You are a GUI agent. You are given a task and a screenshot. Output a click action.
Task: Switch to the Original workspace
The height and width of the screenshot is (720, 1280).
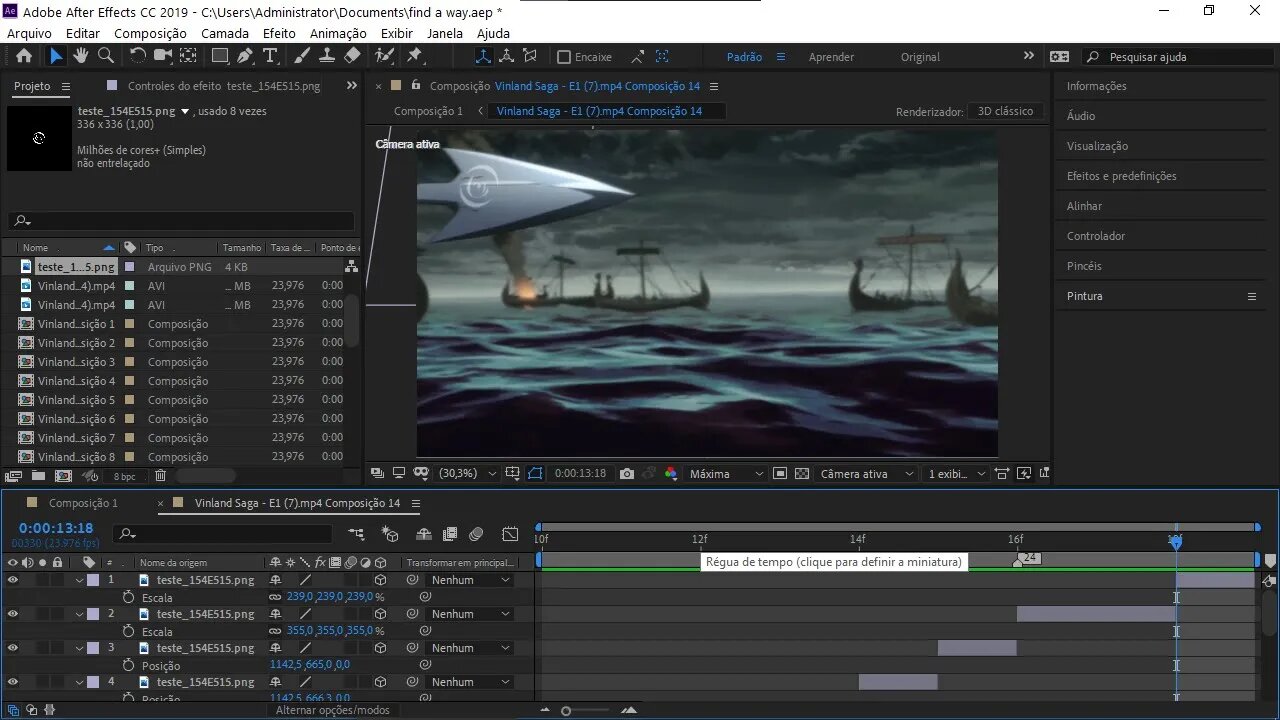920,57
